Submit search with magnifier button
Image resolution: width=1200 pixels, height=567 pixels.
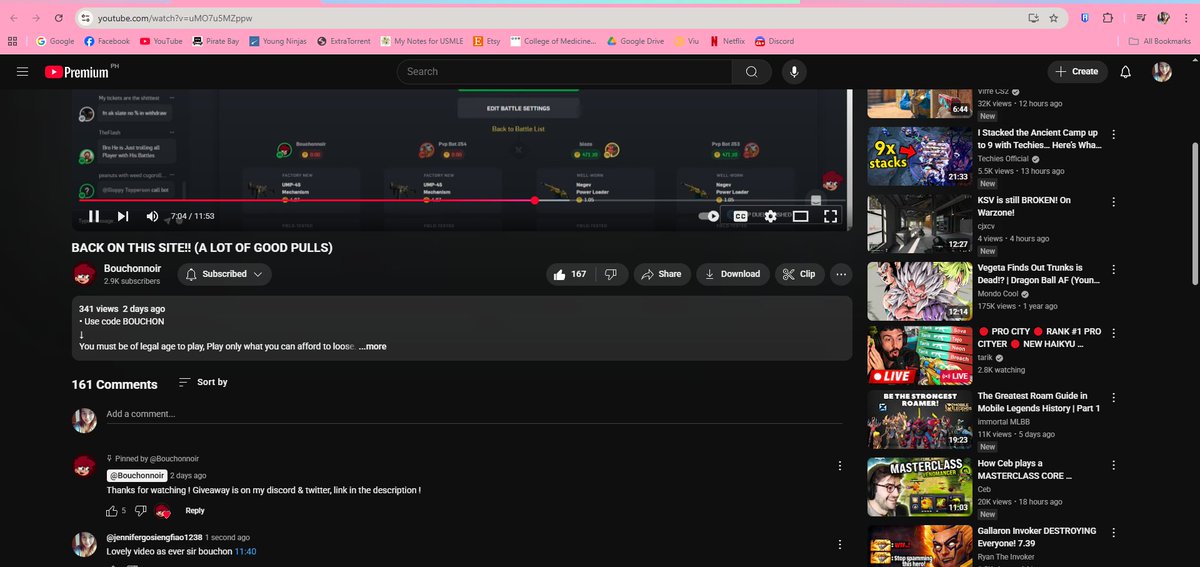[x=751, y=72]
